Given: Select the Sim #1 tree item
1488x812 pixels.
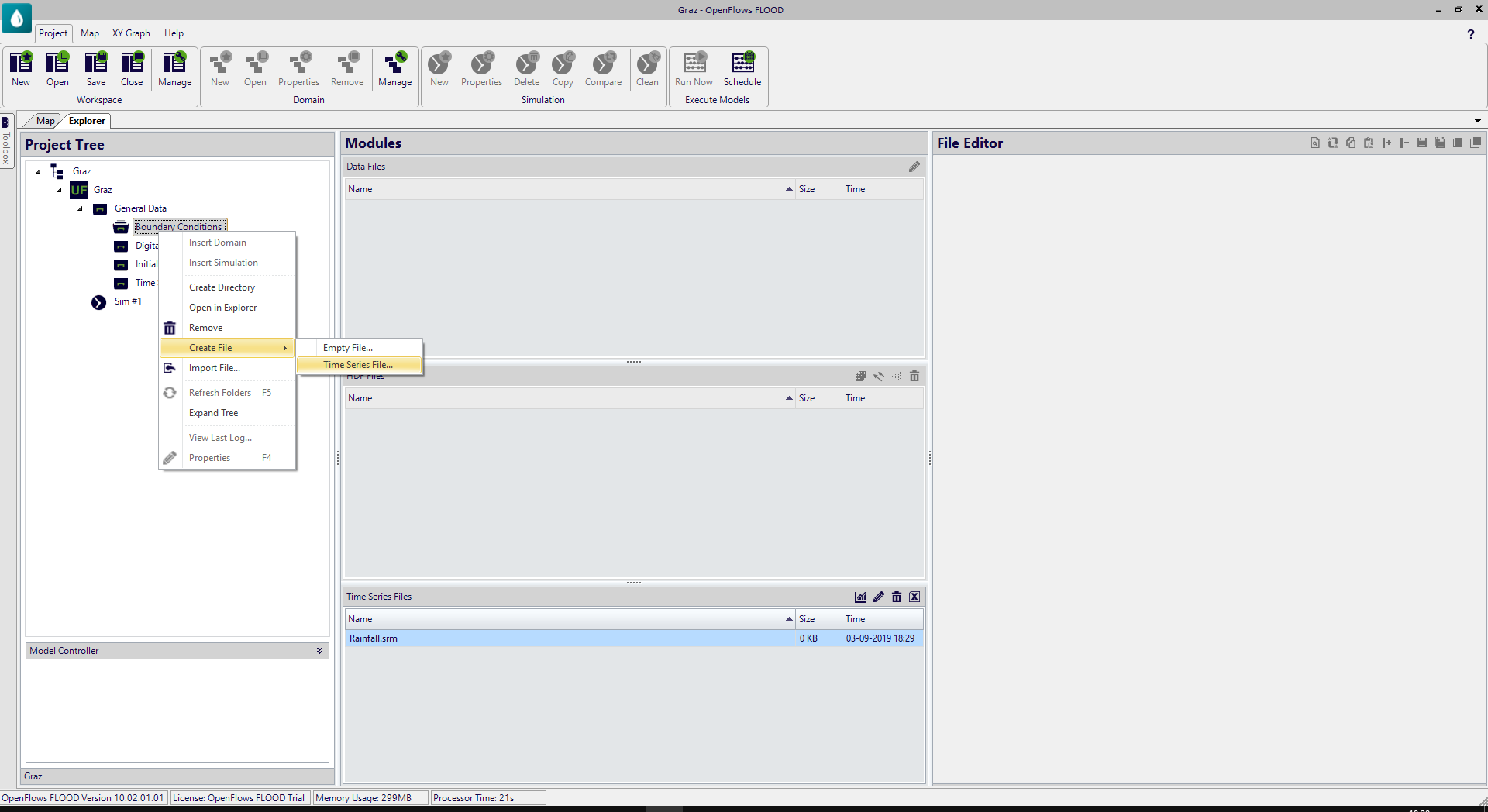Looking at the screenshot, I should [128, 301].
